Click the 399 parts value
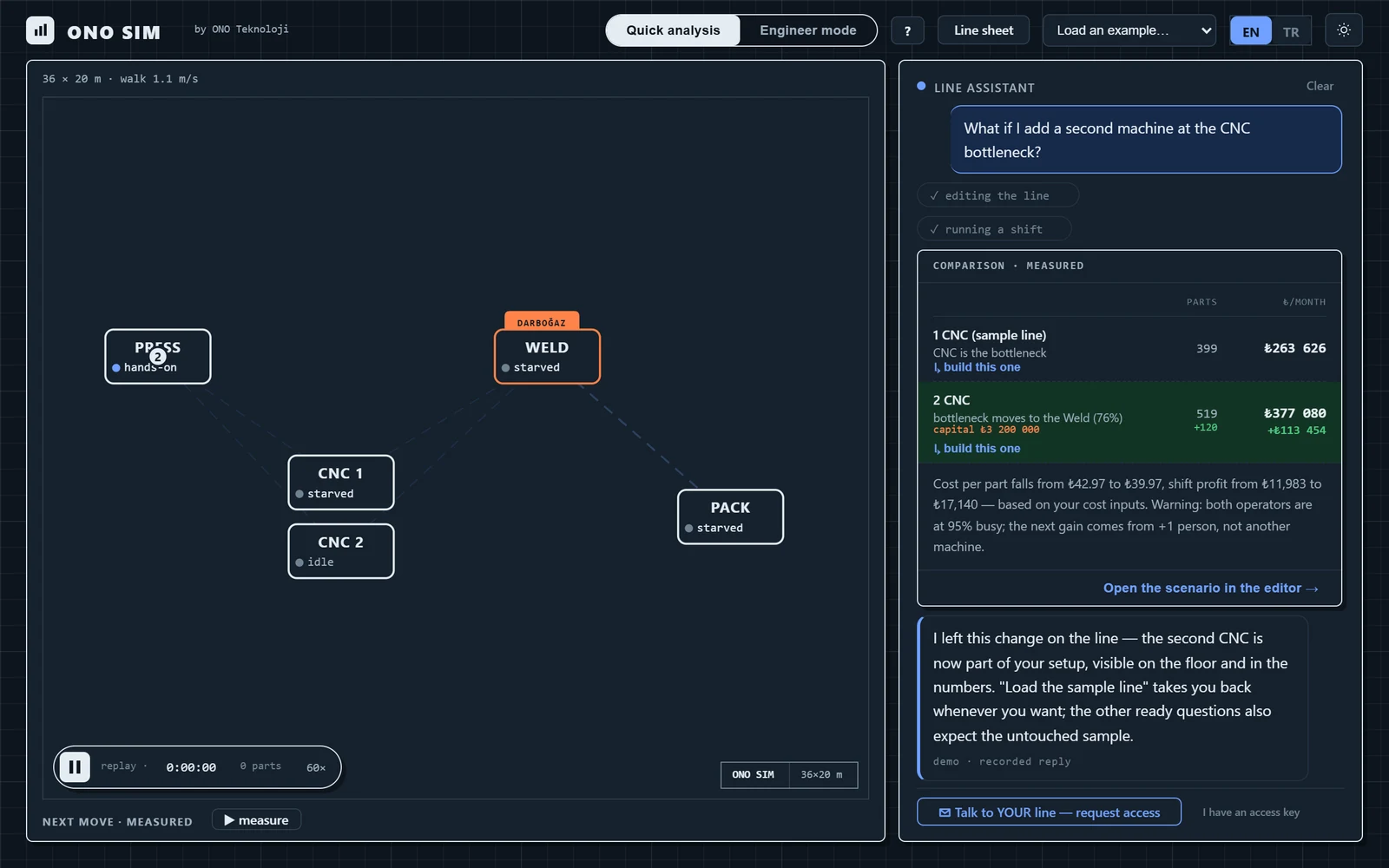The width and height of the screenshot is (1389, 868). tap(1207, 348)
